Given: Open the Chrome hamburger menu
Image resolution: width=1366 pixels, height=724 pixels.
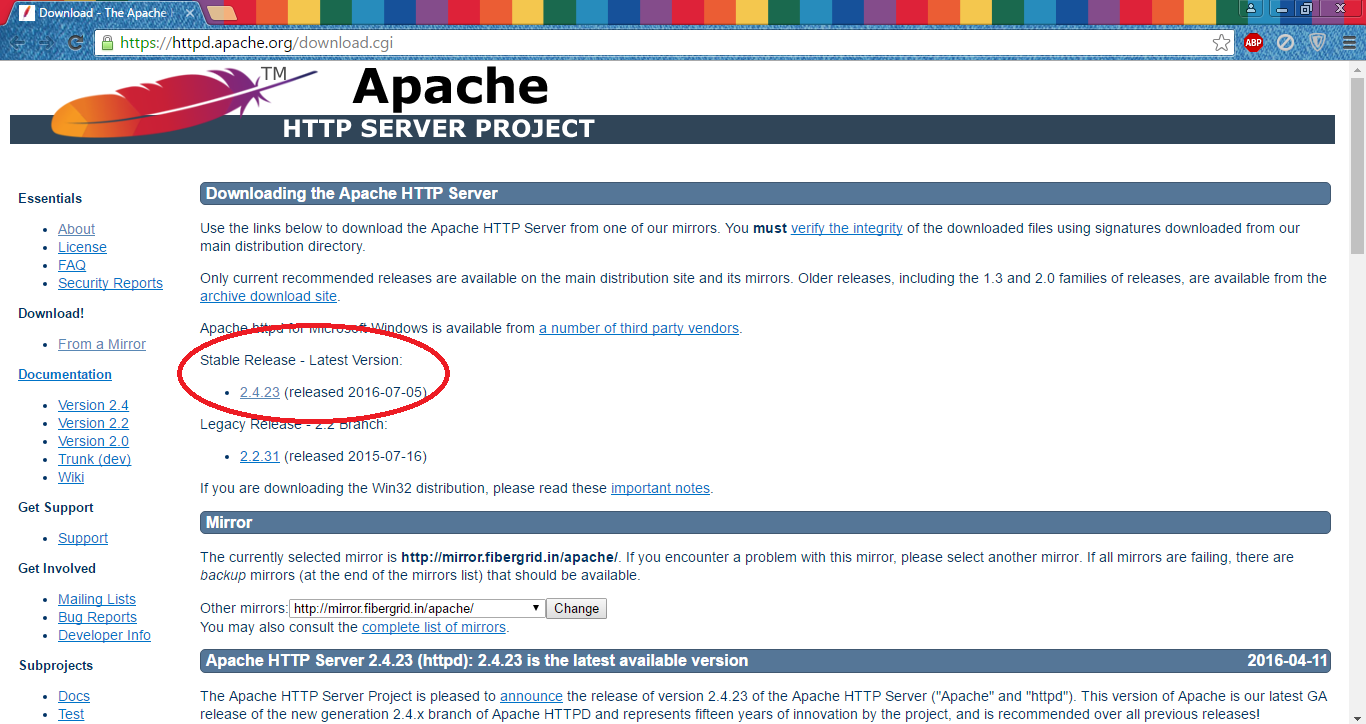Looking at the screenshot, I should point(1350,42).
